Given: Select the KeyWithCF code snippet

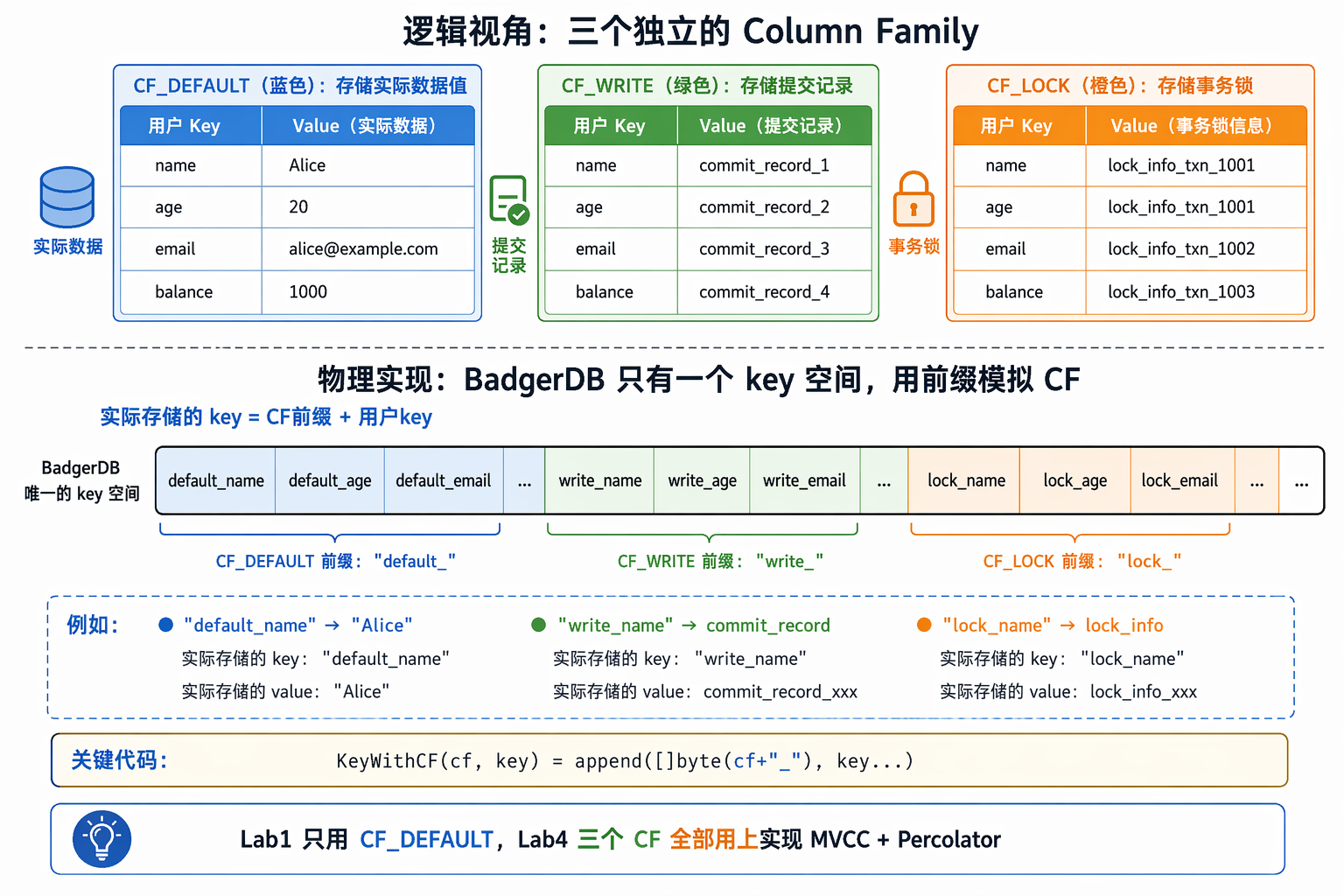Looking at the screenshot, I should pyautogui.click(x=625, y=761).
